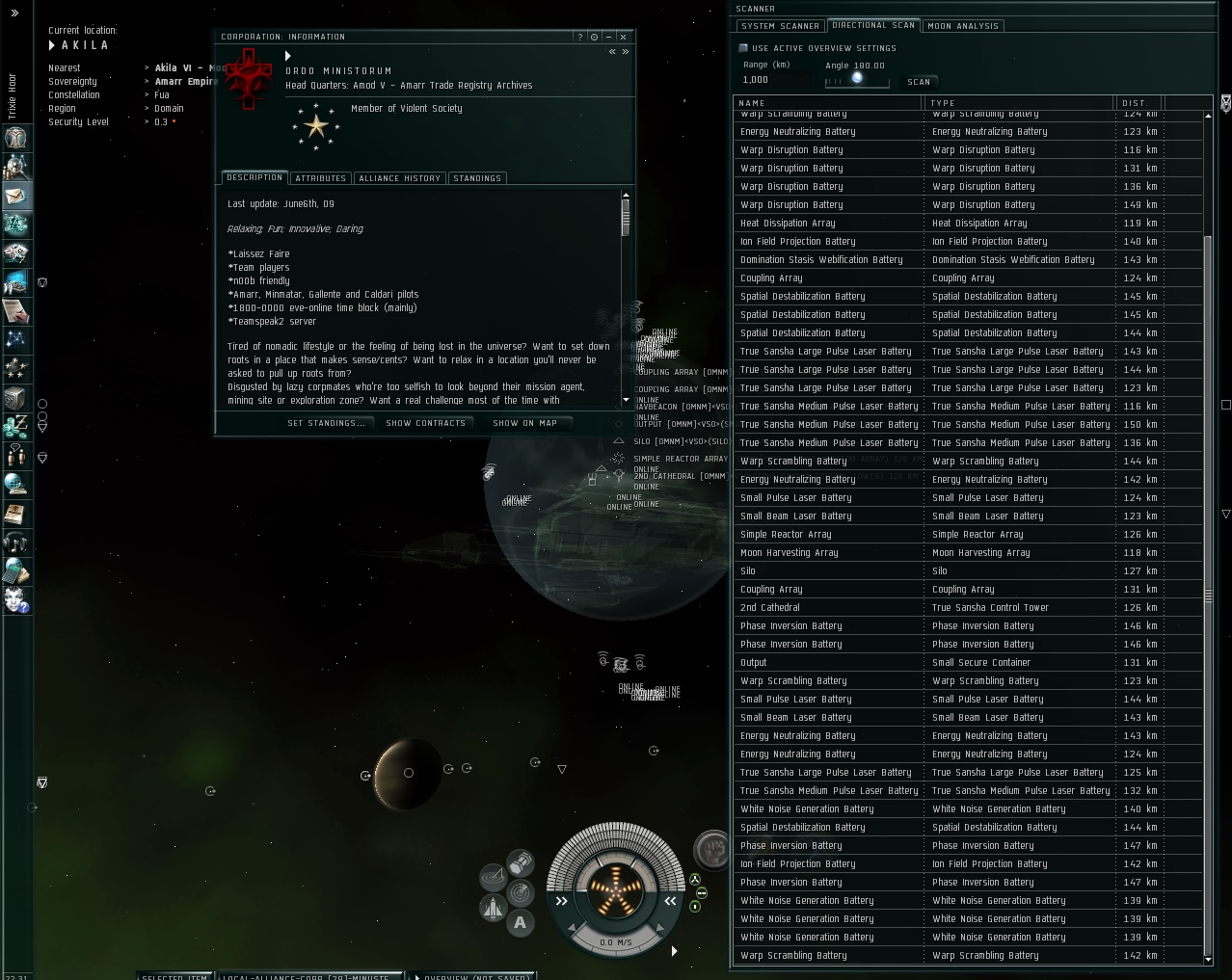The height and width of the screenshot is (980, 1232).
Task: Open the help face icon in sidebar
Action: [15, 600]
